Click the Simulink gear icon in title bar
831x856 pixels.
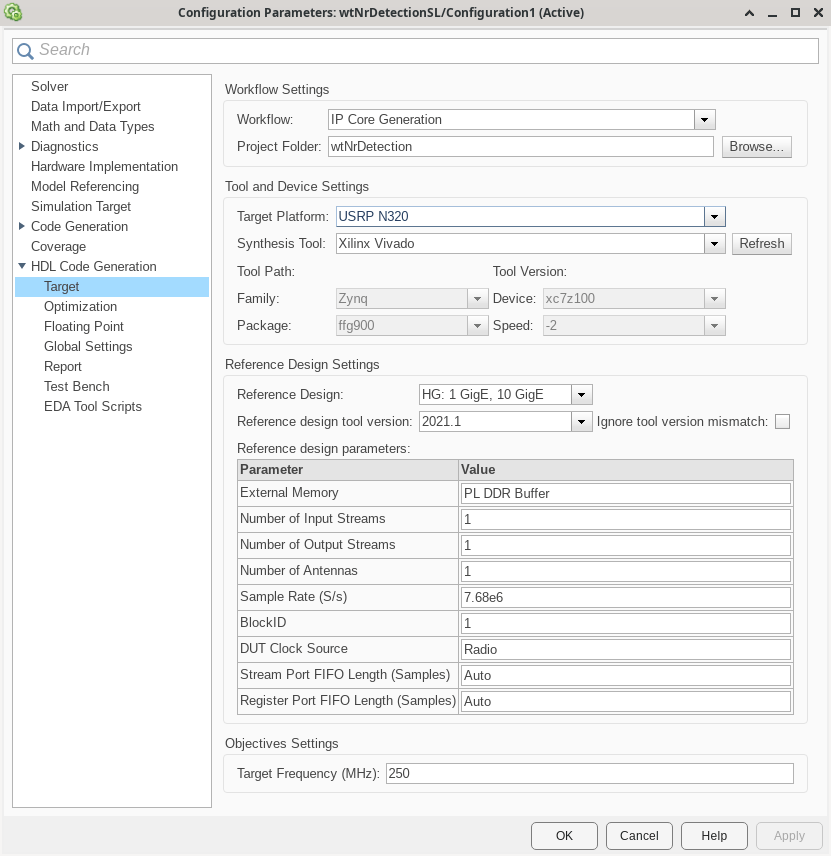(x=13, y=13)
